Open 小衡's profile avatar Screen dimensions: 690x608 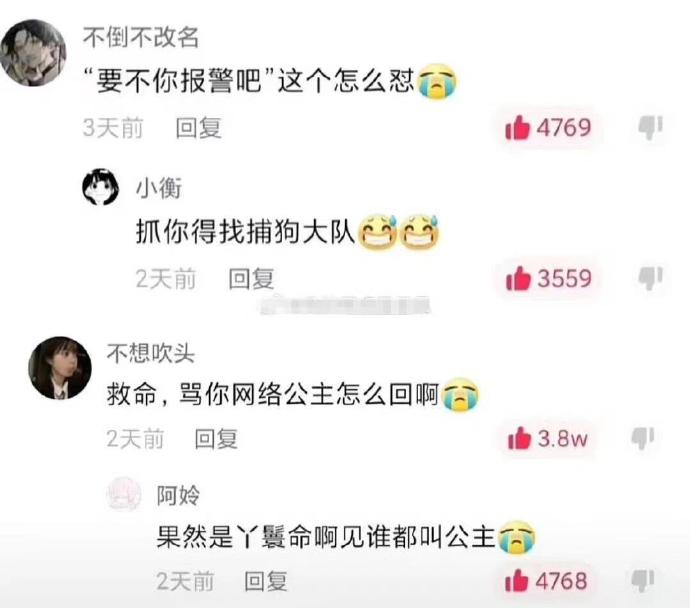click(100, 187)
